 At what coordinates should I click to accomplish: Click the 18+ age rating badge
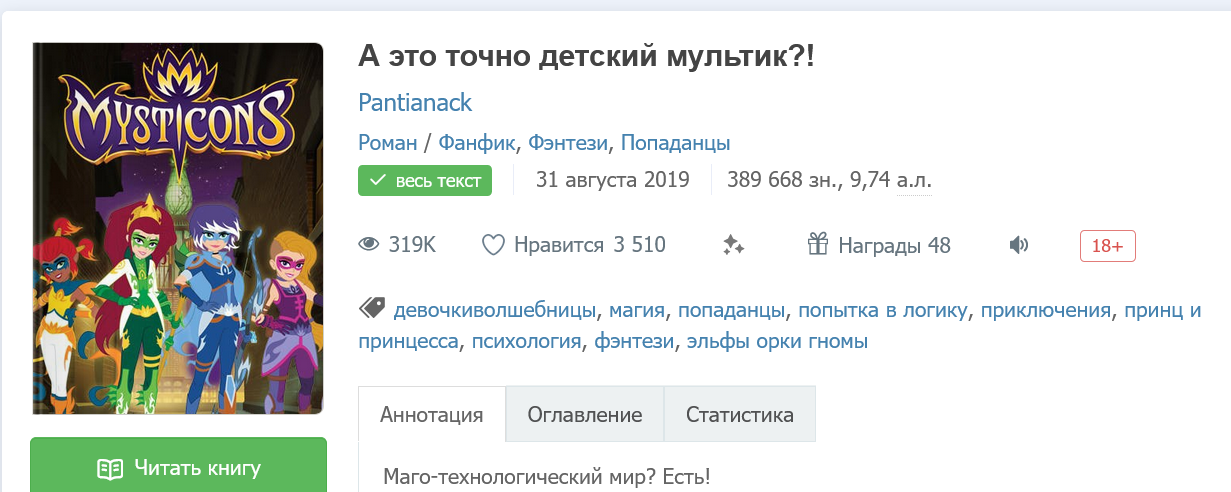(1107, 246)
